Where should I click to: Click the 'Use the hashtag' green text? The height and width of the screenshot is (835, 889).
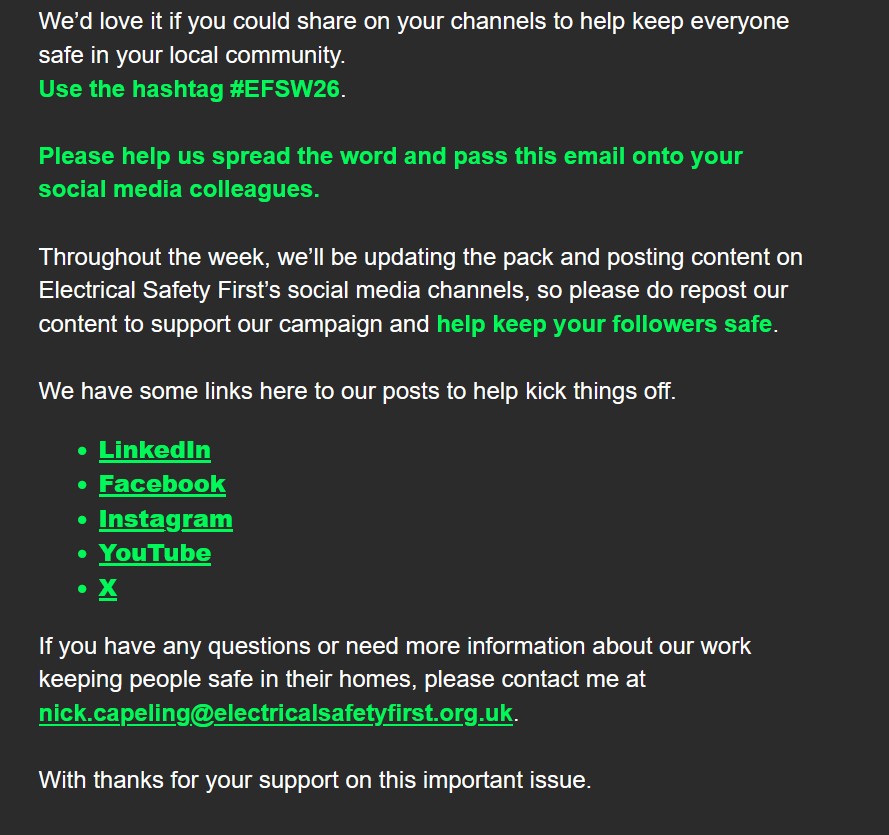point(130,88)
